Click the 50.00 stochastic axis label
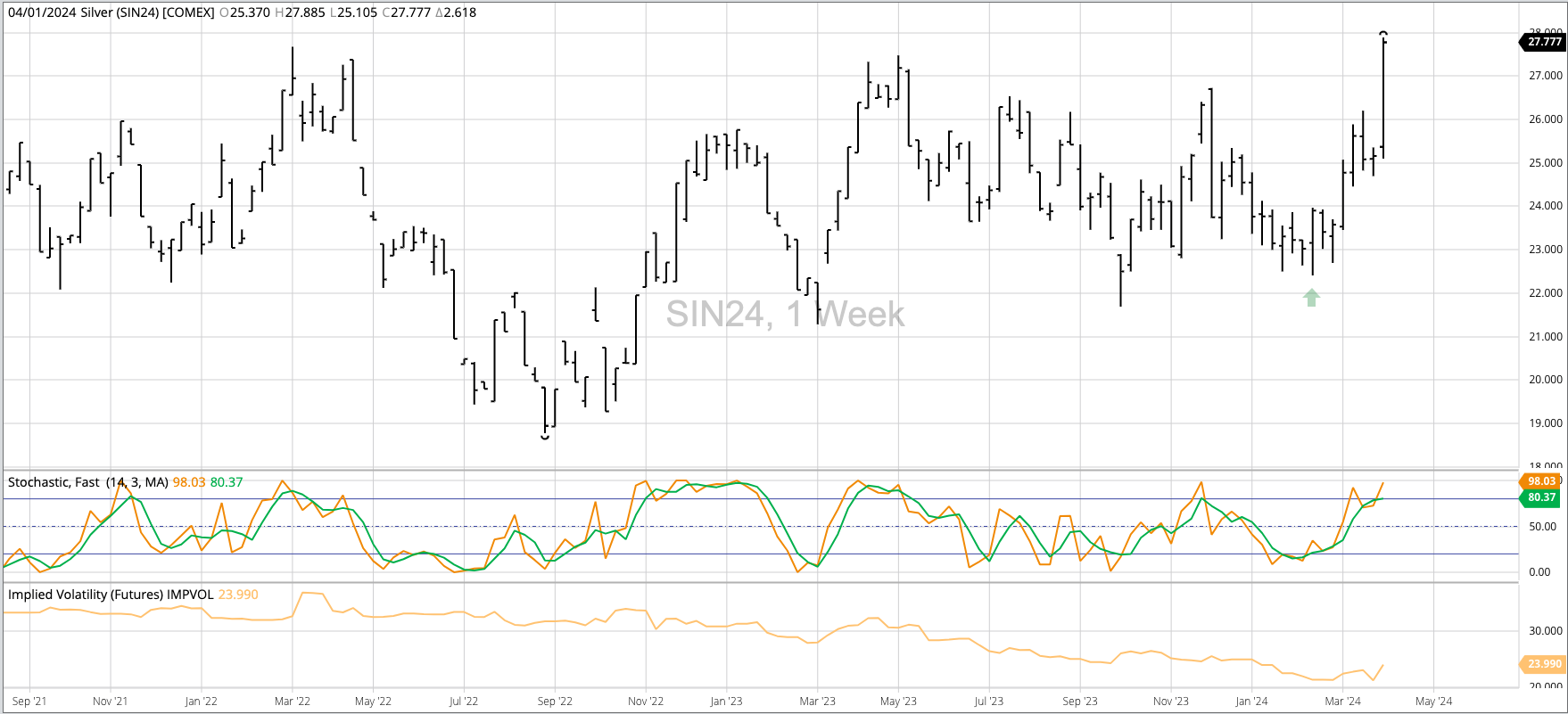The height and width of the screenshot is (714, 1568). point(1542,527)
